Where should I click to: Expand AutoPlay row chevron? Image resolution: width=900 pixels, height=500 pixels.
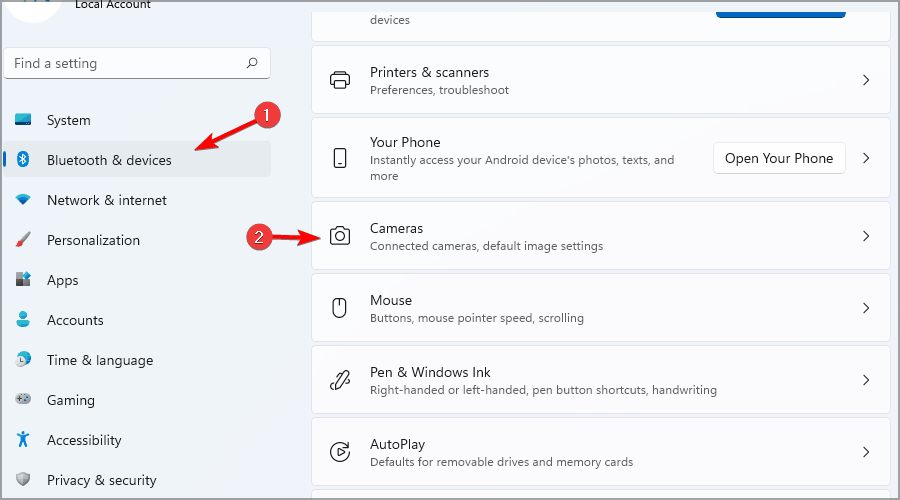866,452
